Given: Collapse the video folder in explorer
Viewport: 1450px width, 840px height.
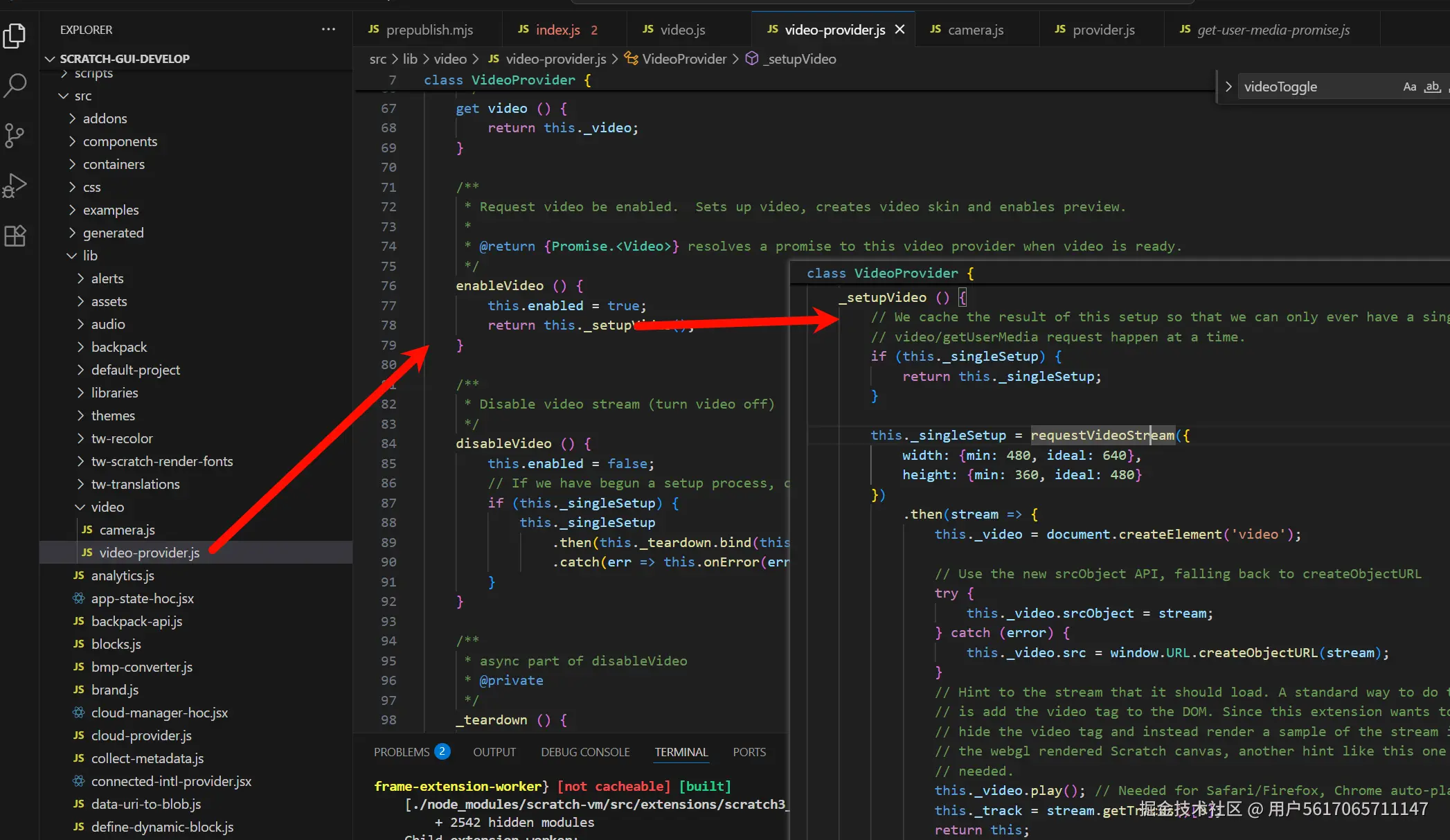Looking at the screenshot, I should (x=107, y=507).
